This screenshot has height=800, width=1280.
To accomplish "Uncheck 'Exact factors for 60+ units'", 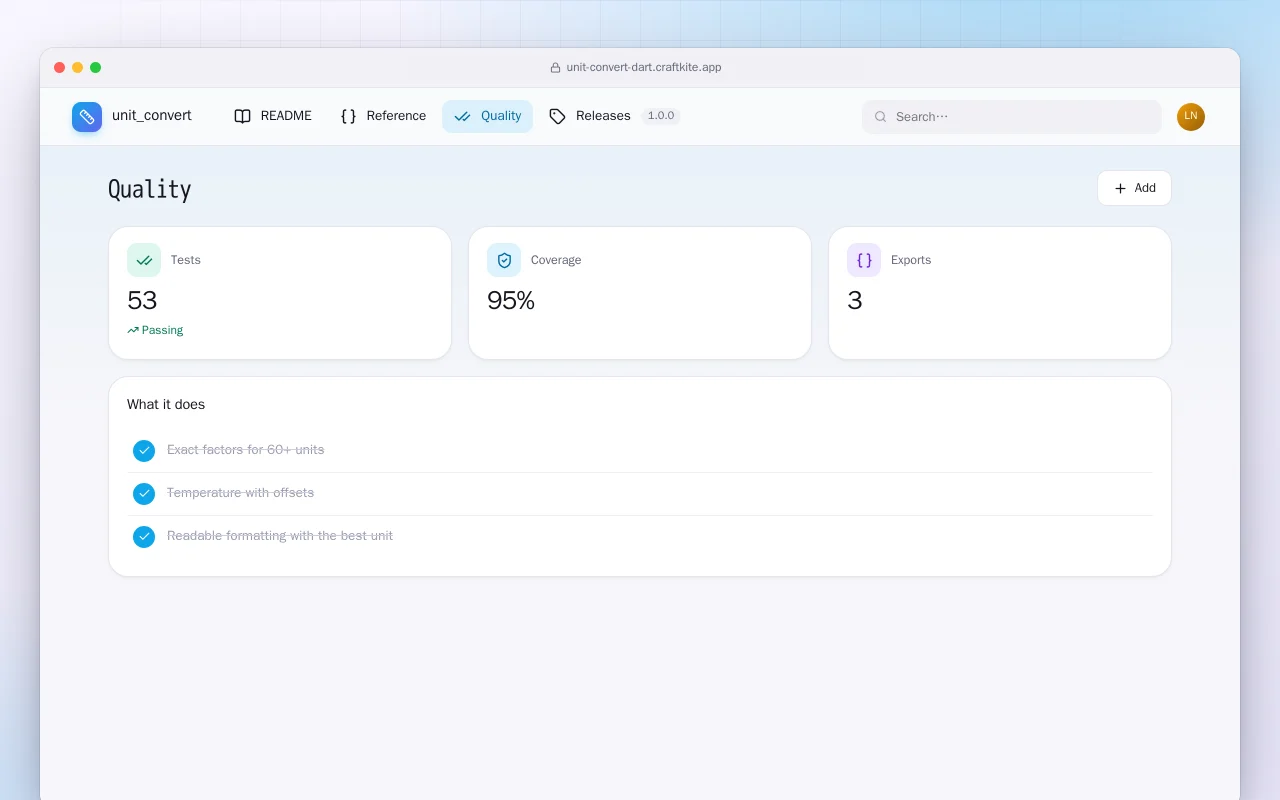I will (144, 451).
